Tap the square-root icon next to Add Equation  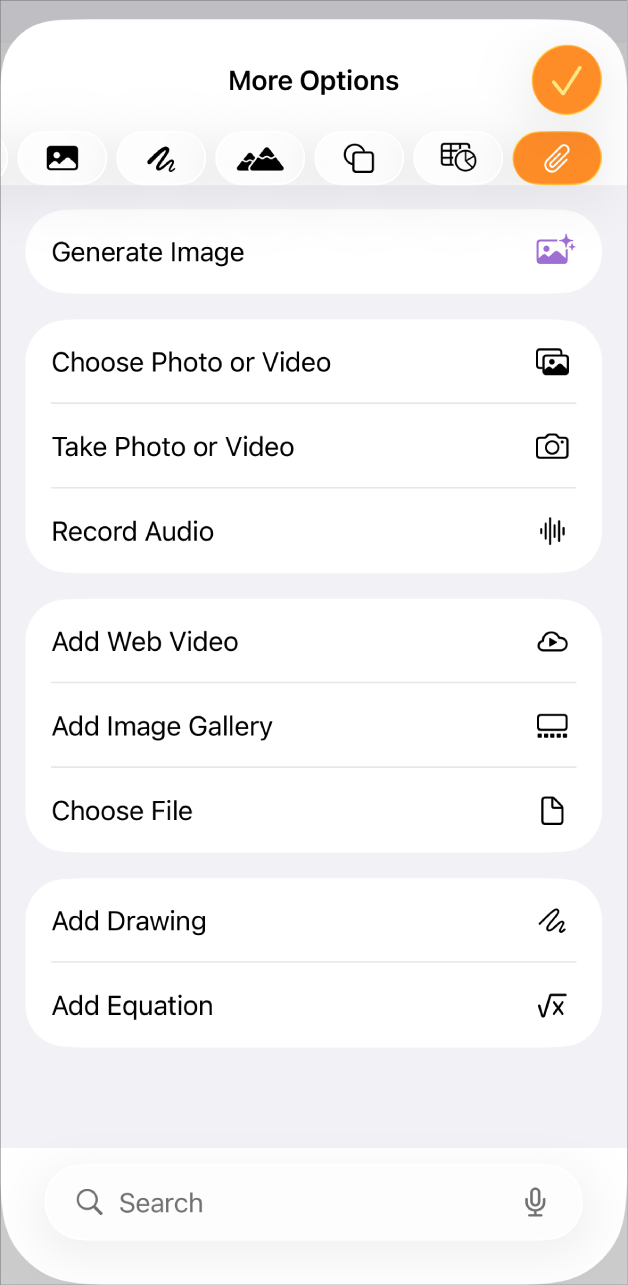click(x=552, y=1006)
